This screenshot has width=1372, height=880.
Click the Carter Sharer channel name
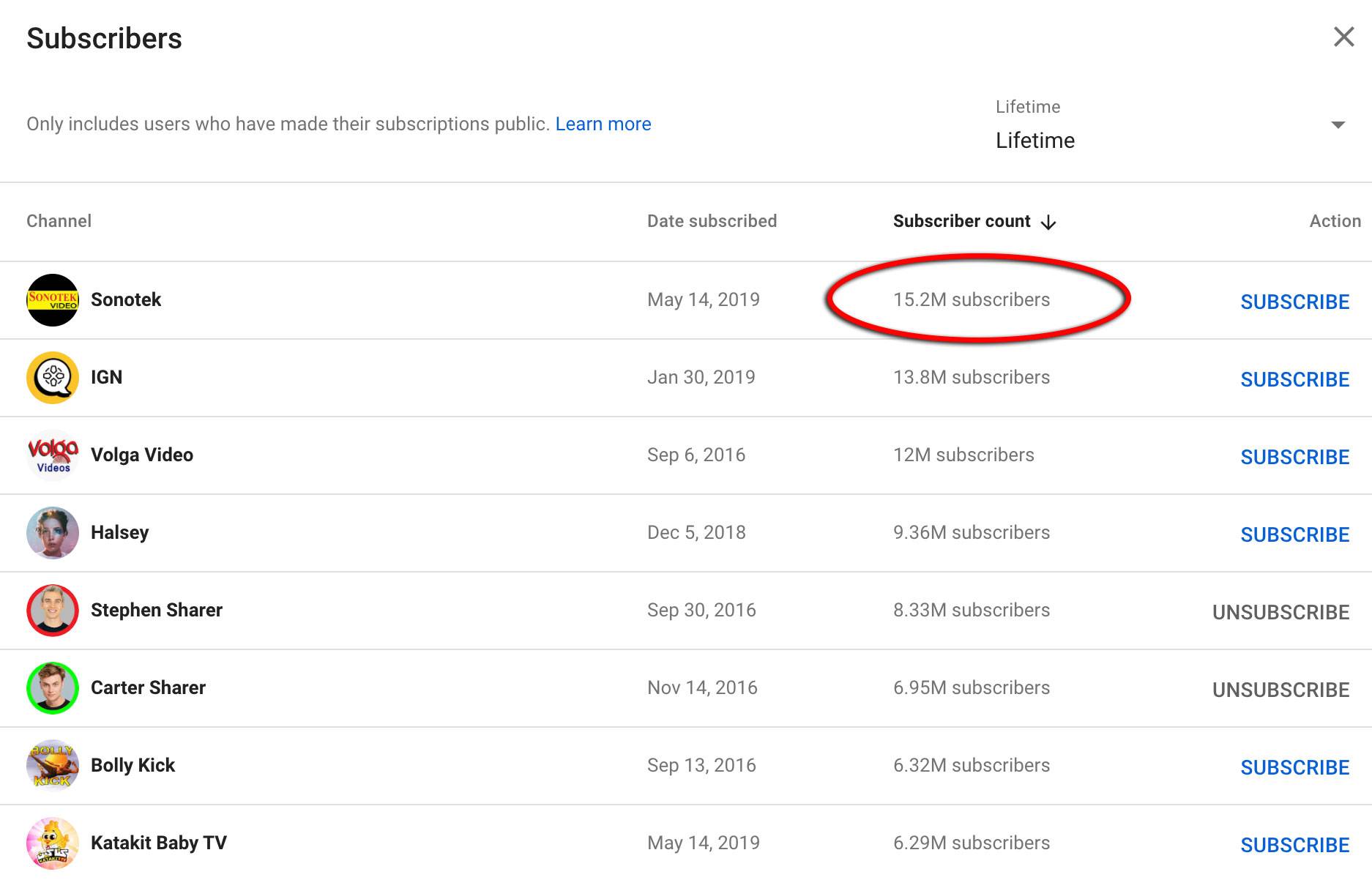[148, 687]
